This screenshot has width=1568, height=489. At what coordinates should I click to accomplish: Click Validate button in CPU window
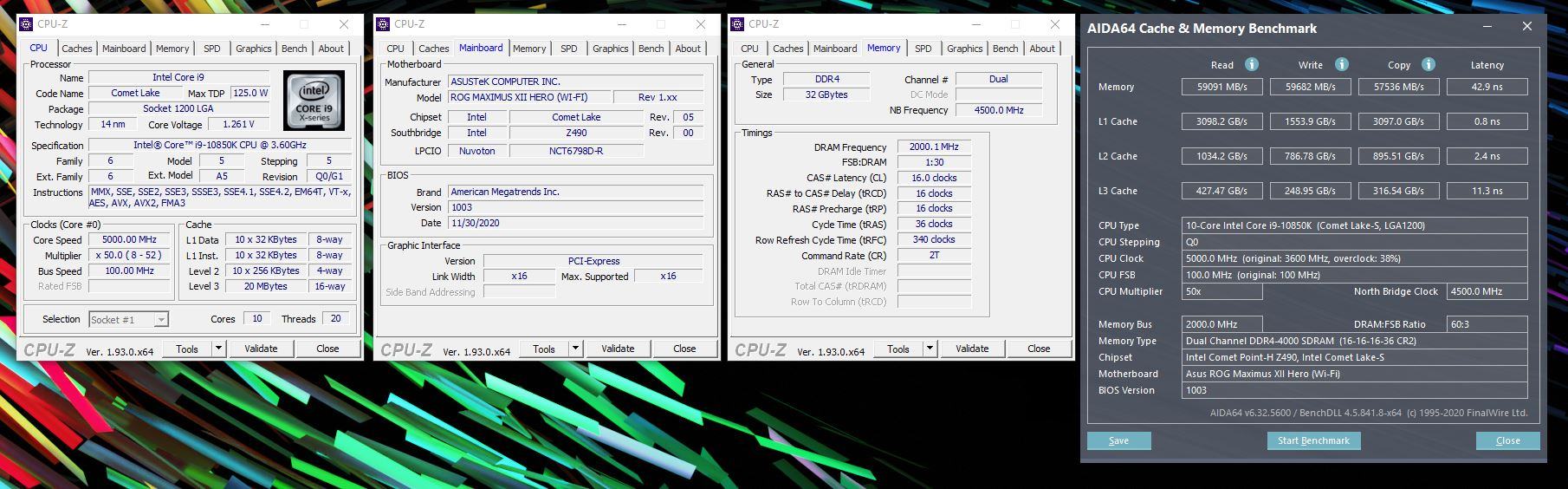pyautogui.click(x=261, y=349)
